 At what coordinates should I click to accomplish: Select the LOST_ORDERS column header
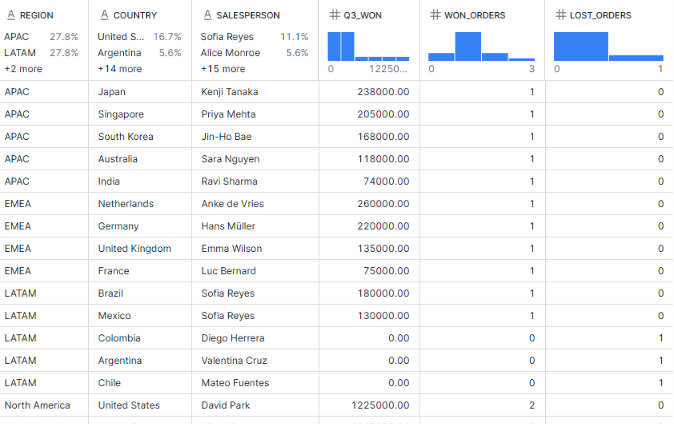(600, 15)
